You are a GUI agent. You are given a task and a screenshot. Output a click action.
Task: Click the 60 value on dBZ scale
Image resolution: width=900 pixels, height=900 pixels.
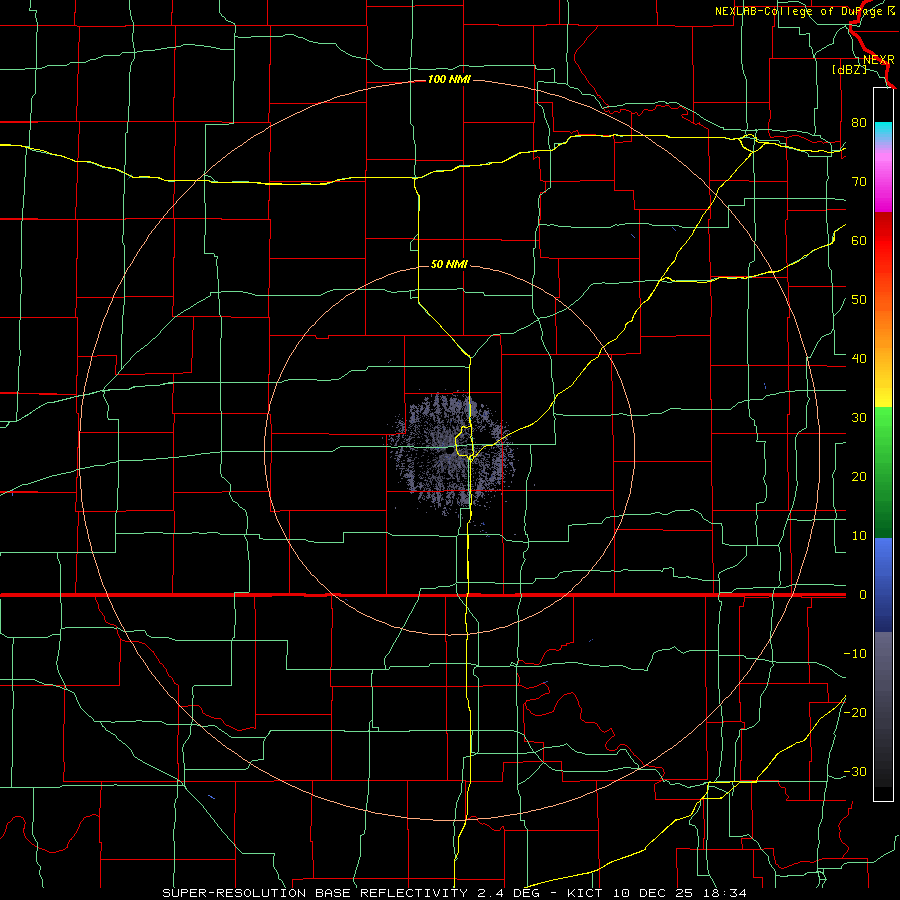point(859,240)
